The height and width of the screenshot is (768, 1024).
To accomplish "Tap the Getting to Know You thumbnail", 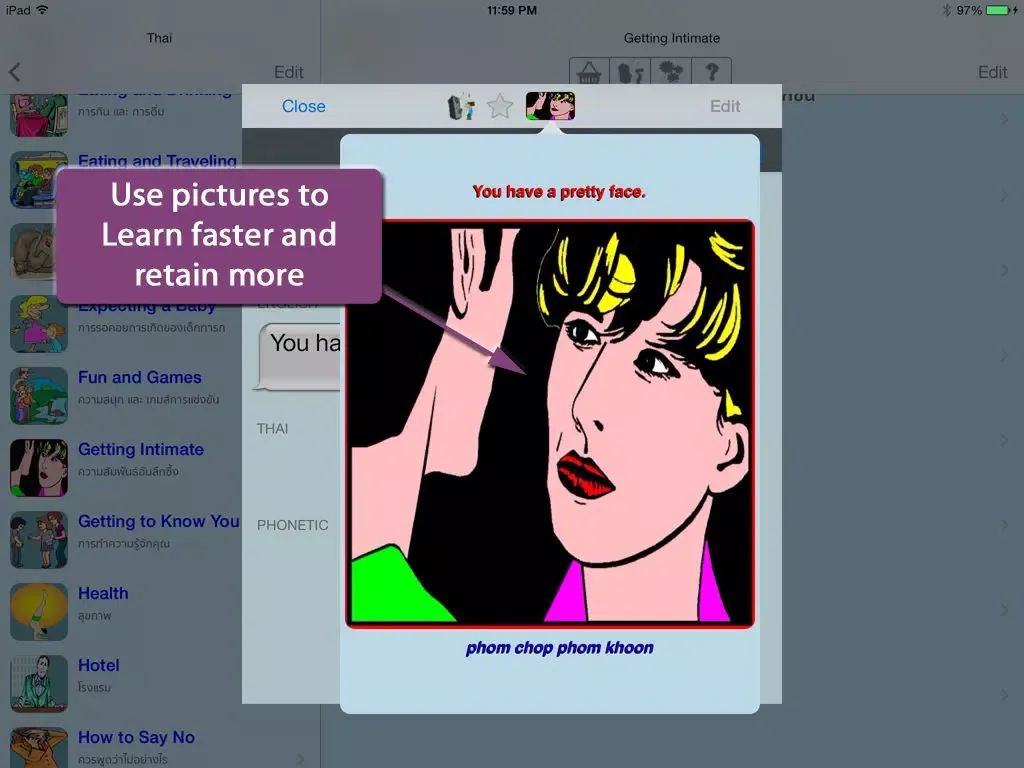I will click(x=39, y=539).
